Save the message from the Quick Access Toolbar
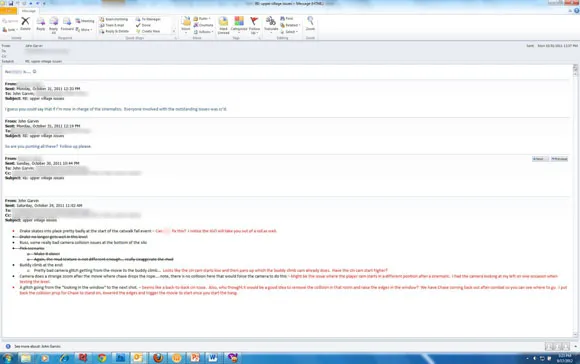Image resolution: width=580 pixels, height=364 pixels. (x=11, y=3)
